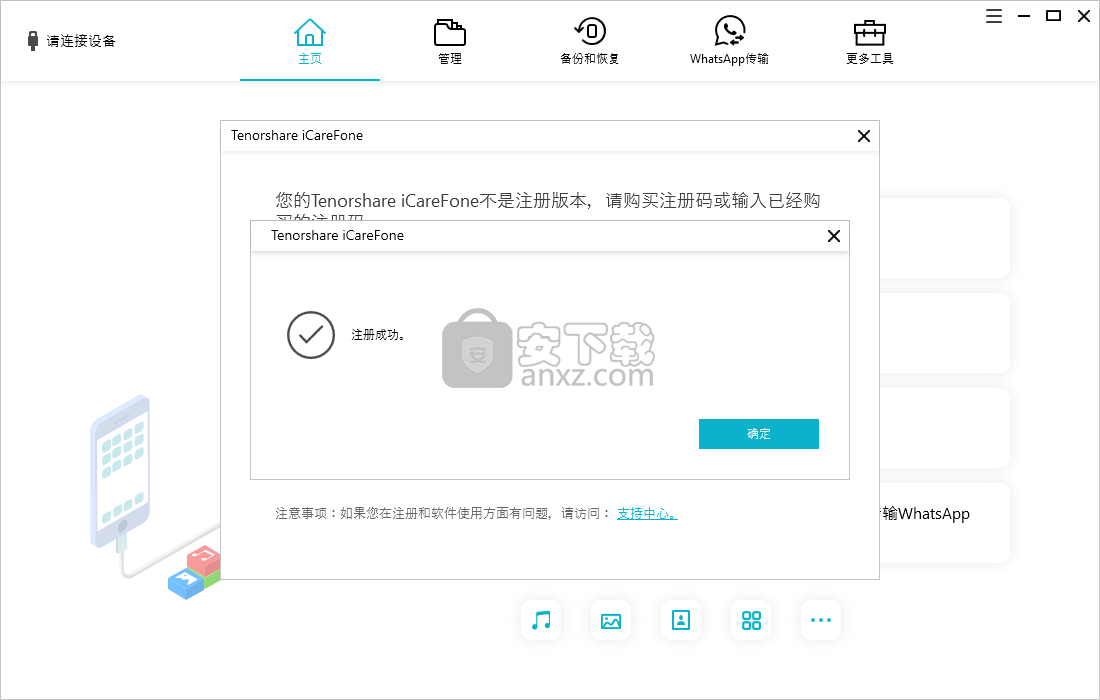Screen dimensions: 1100x700
Task: Close the 注册成功 dialog
Action: [x=833, y=236]
